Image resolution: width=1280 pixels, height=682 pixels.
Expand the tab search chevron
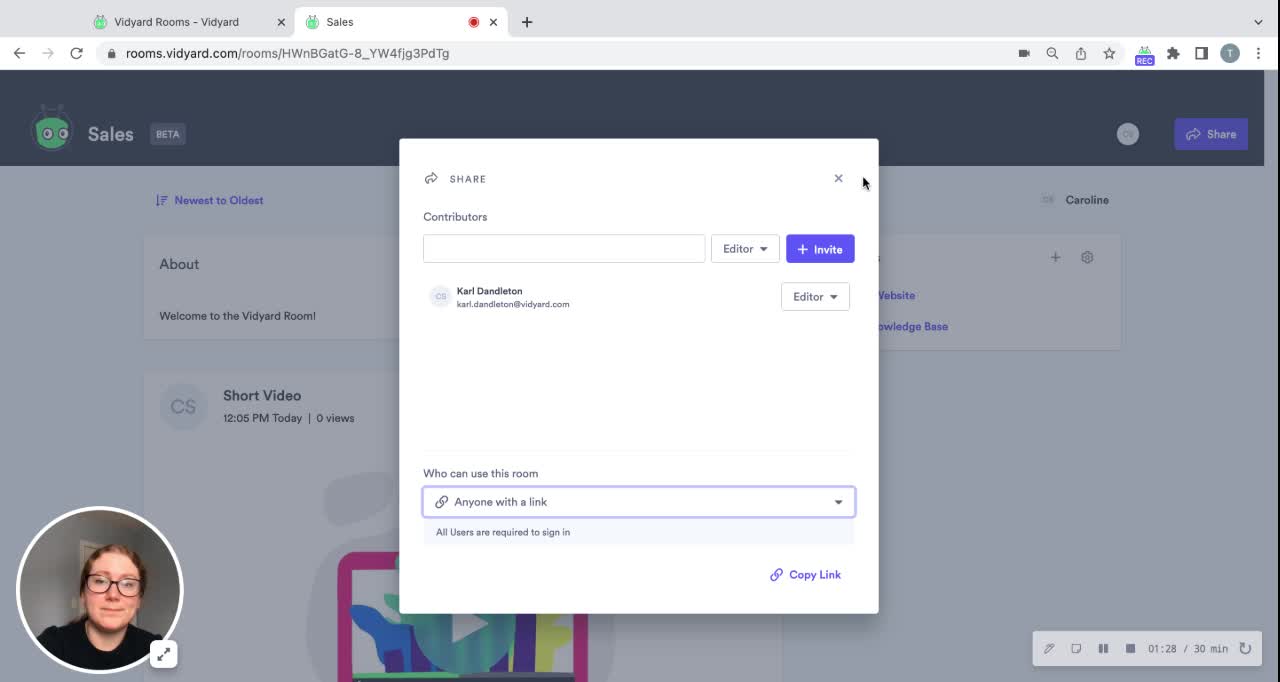point(1258,22)
